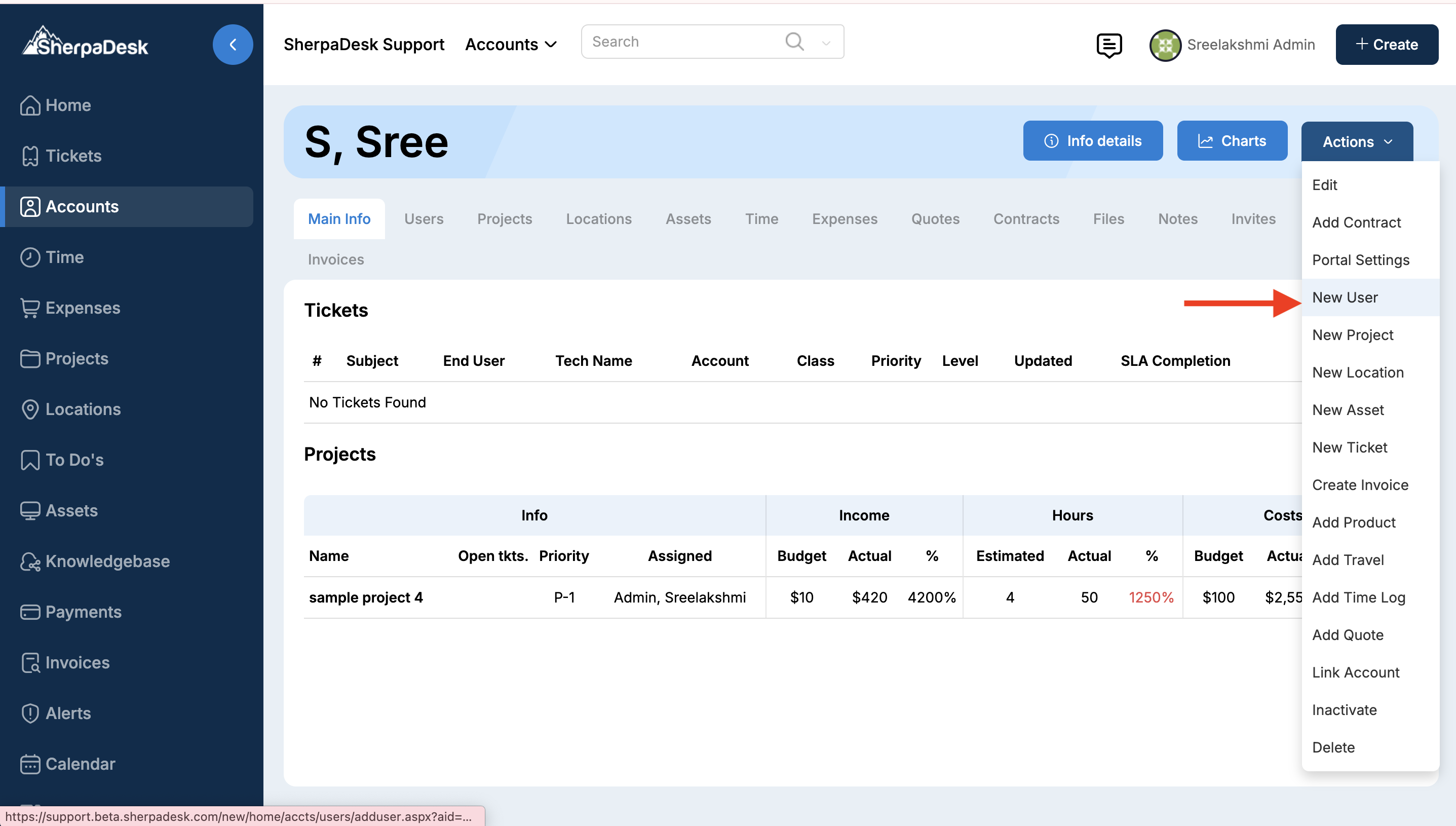Switch to the Contracts tab
This screenshot has width=1456, height=826.
[1026, 219]
